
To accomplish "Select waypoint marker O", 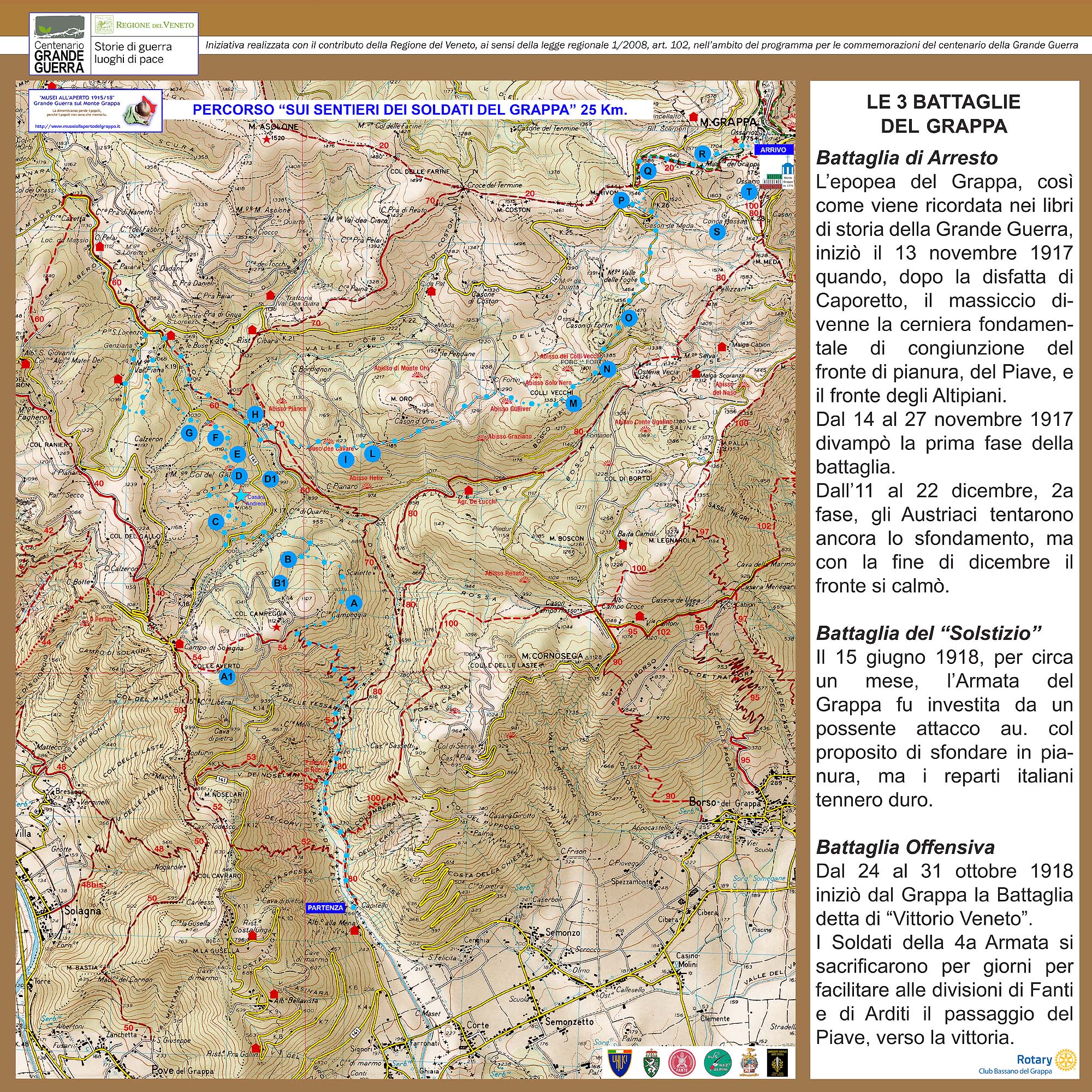I will (x=628, y=318).
